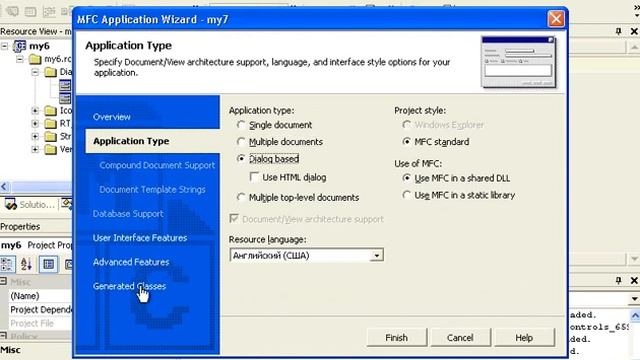640x360 pixels.
Task: Close the MFC Application Wizard dialog
Action: [x=556, y=19]
